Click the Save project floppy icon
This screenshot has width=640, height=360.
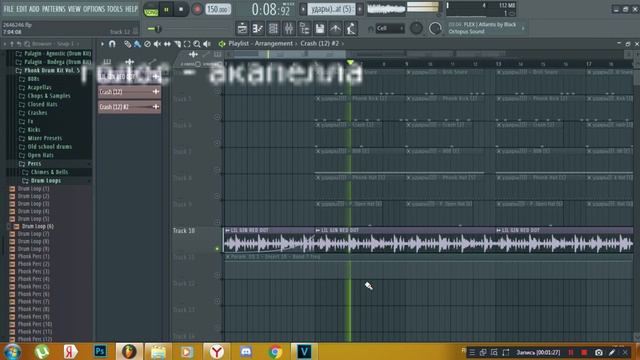tap(320, 28)
